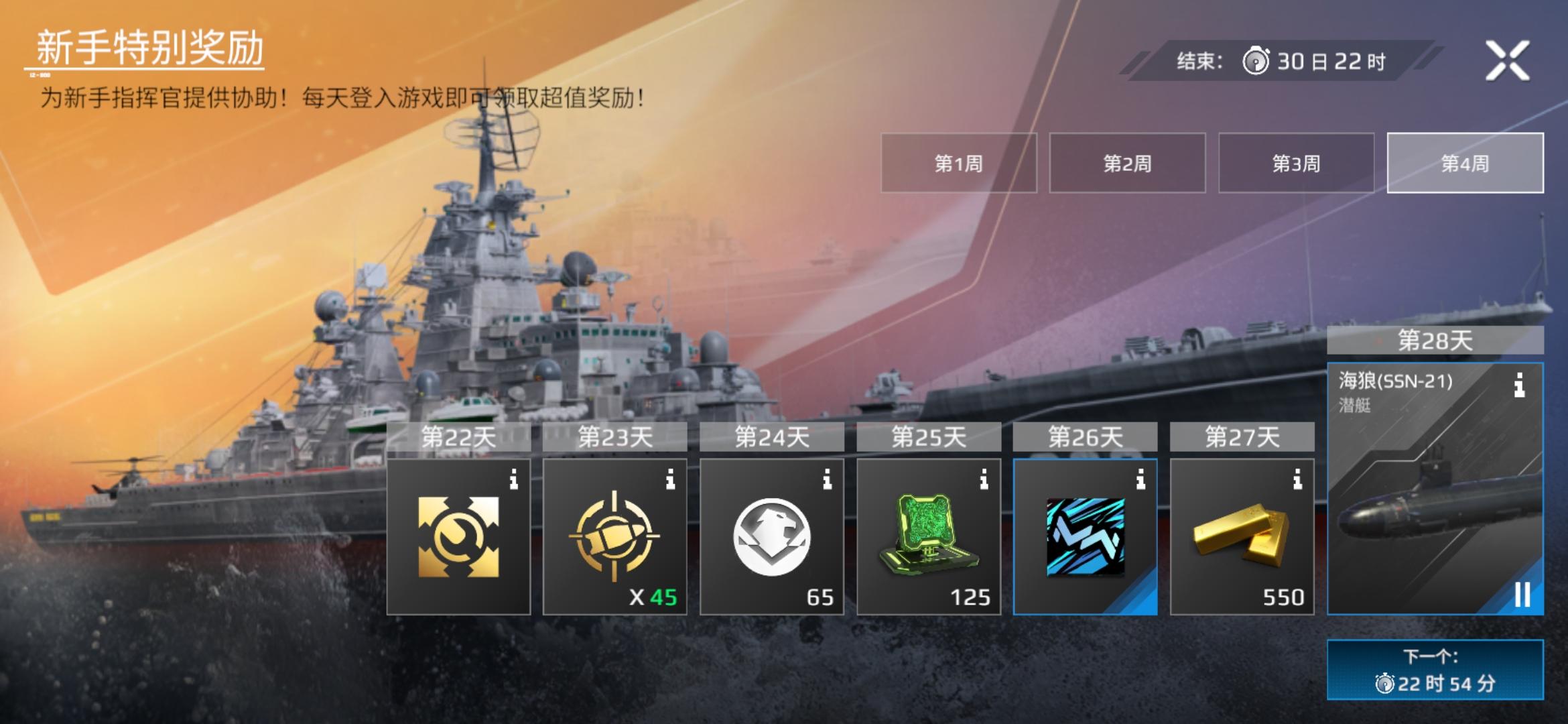Select the Day 27 gold bars reward
The height and width of the screenshot is (724, 1568).
tap(1242, 536)
